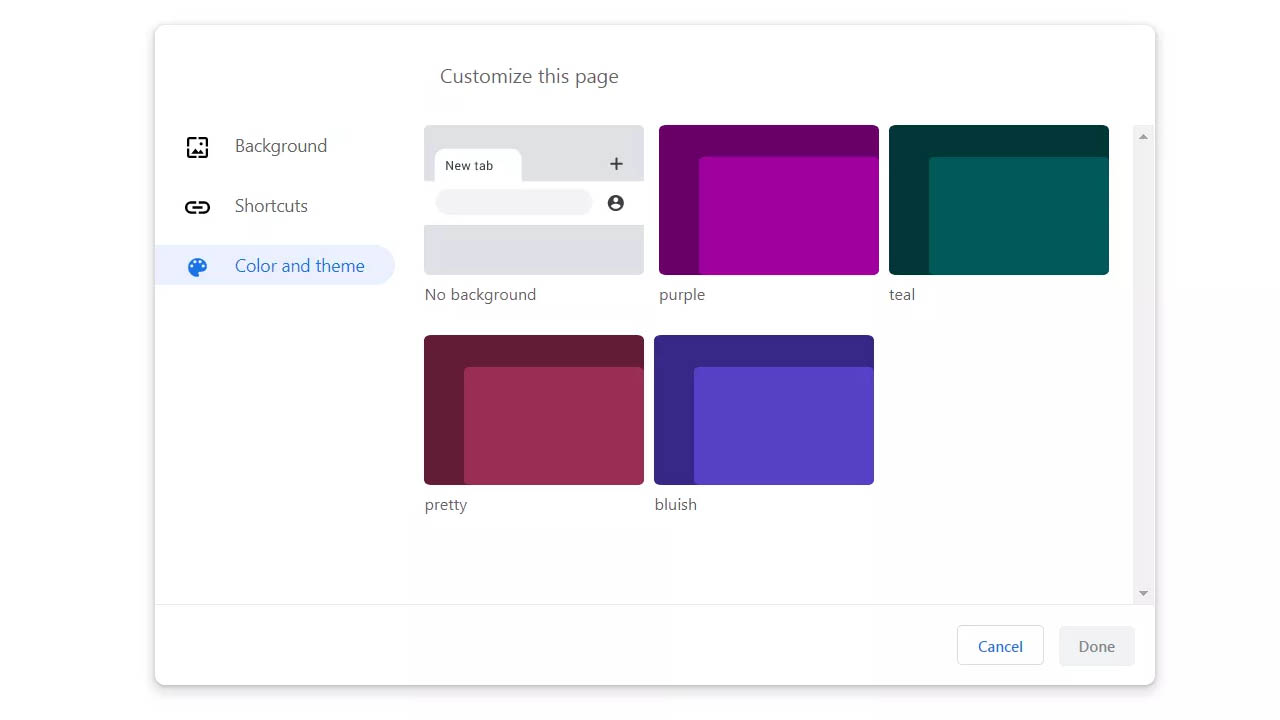This screenshot has height=720, width=1280.
Task: Click the Background image icon in sidebar
Action: [197, 146]
